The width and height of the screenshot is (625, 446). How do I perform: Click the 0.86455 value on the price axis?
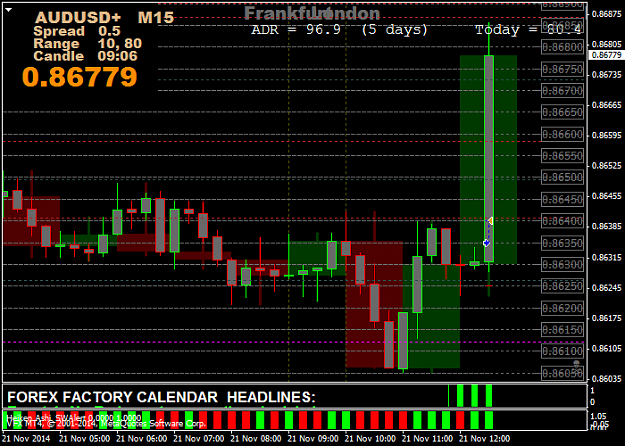(607, 196)
